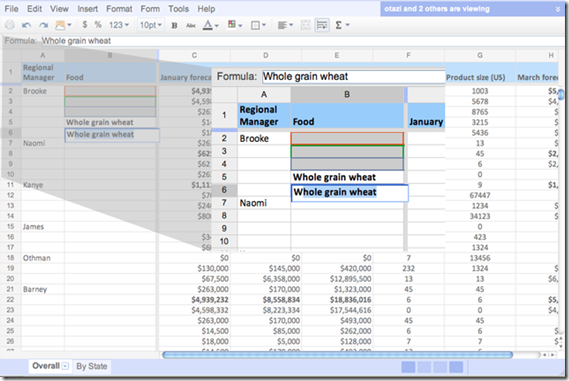Open the Help menu
The image size is (569, 381).
(x=206, y=9)
